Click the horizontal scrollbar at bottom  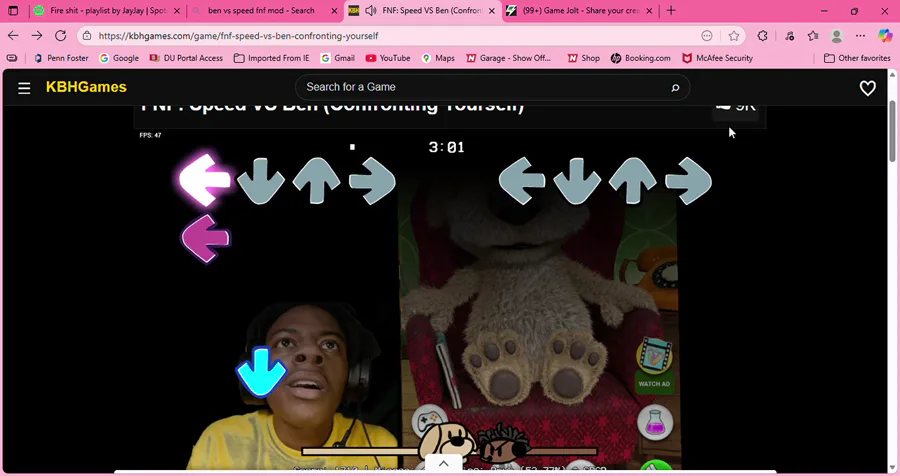point(445,472)
